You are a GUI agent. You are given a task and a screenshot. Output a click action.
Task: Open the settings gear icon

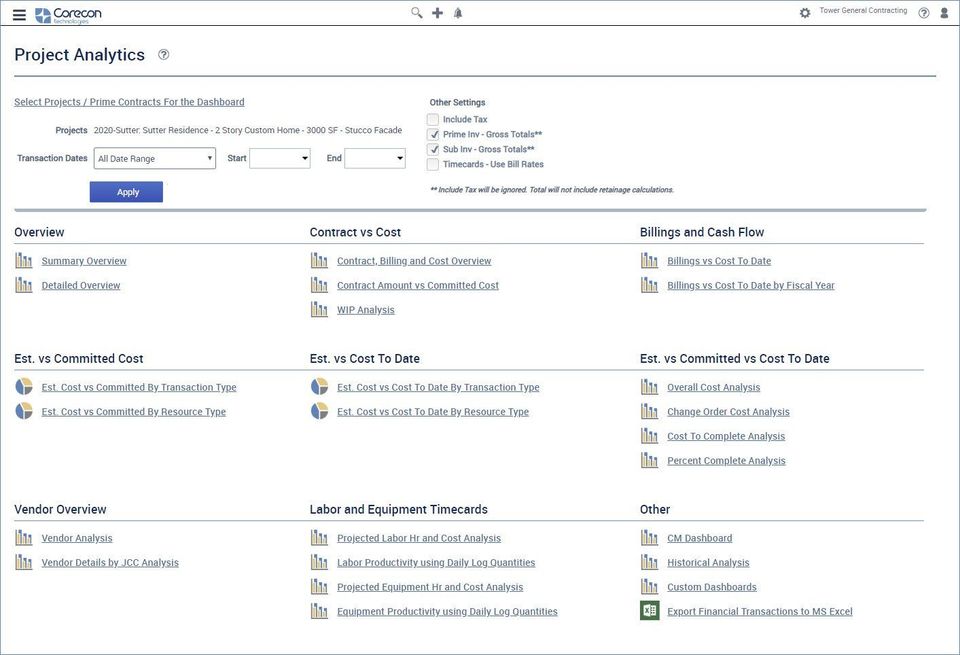point(805,13)
